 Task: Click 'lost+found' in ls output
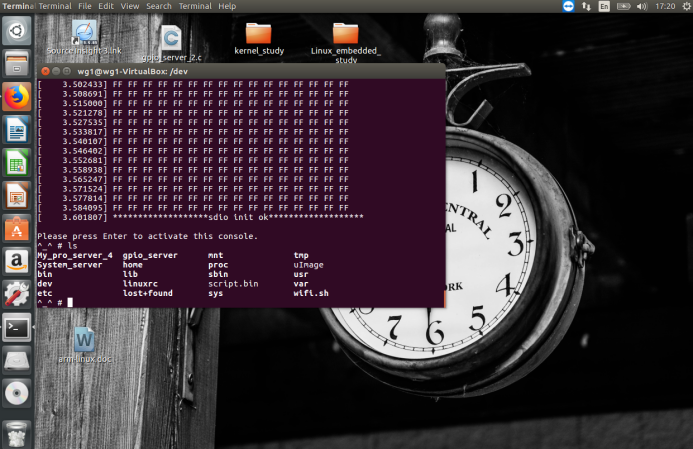(148, 293)
